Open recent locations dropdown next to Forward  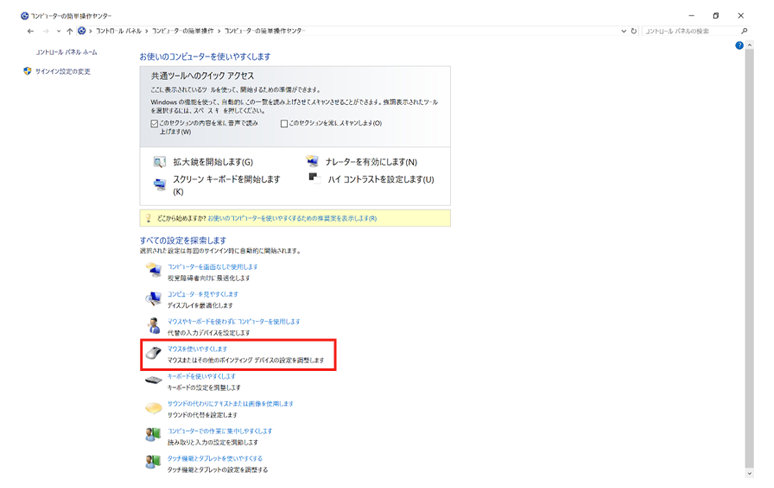click(59, 31)
